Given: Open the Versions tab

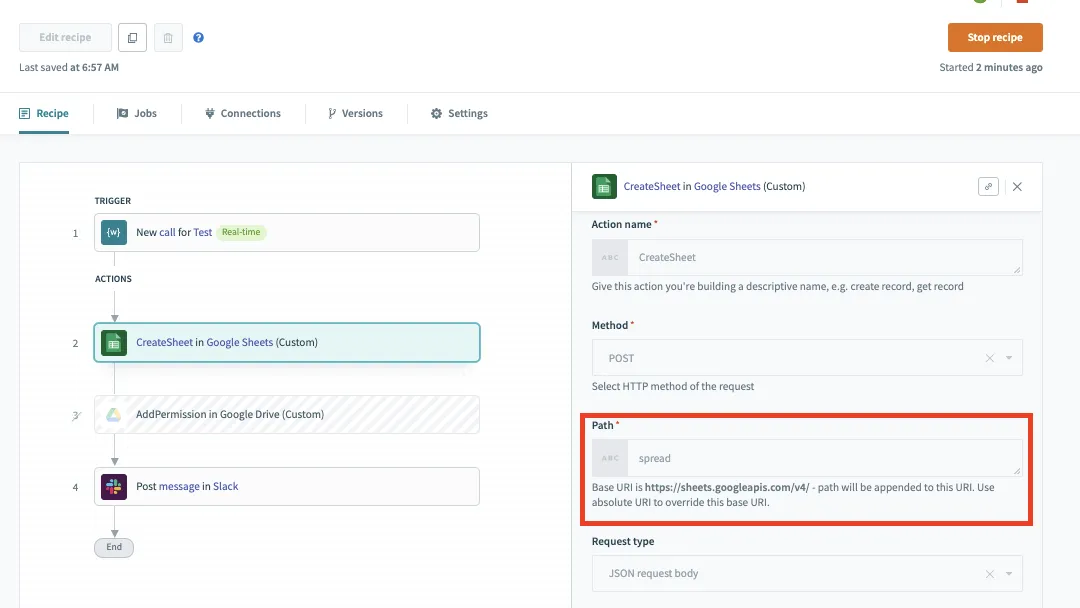Looking at the screenshot, I should click(x=355, y=114).
